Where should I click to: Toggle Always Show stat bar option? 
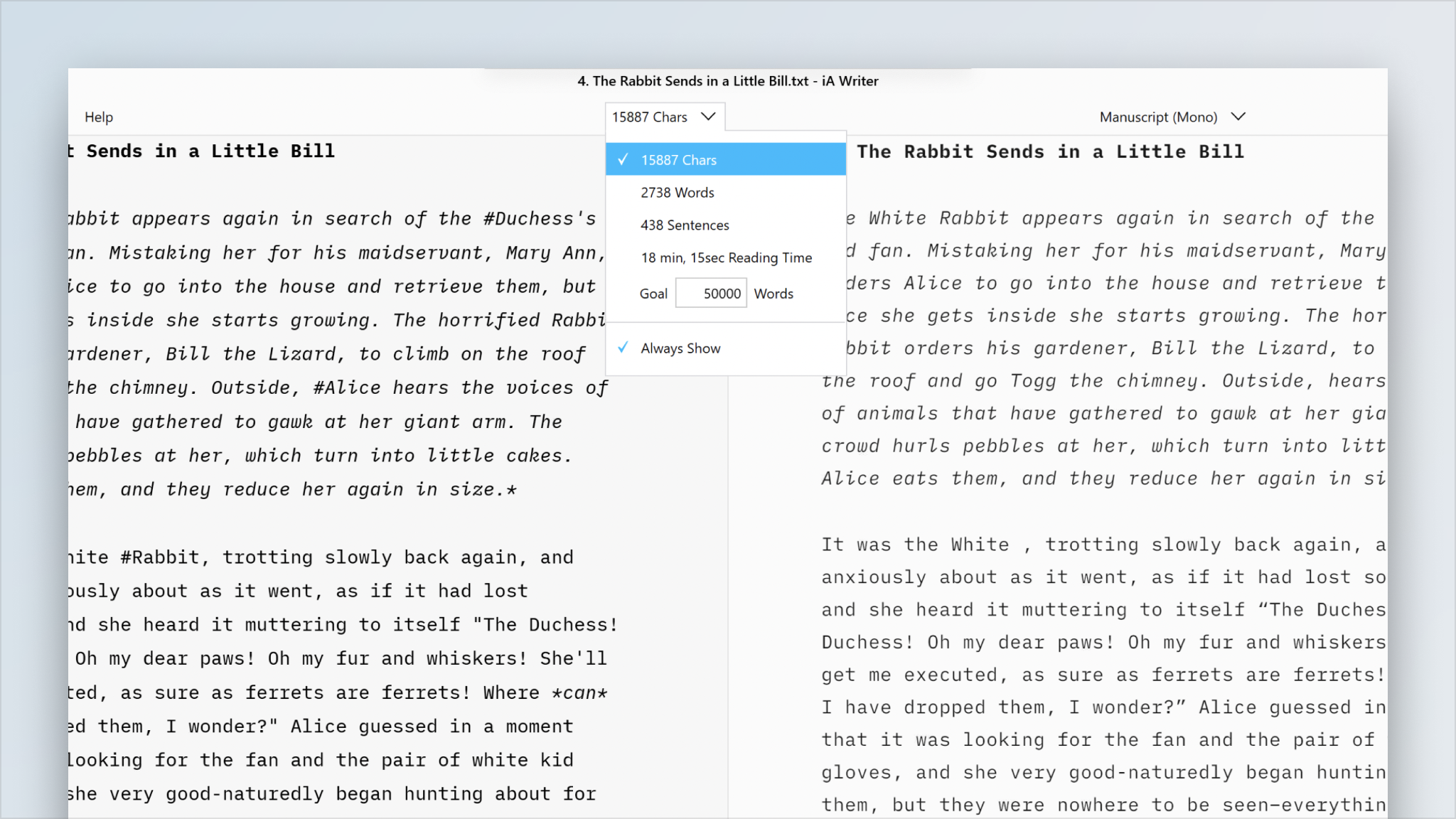[681, 347]
